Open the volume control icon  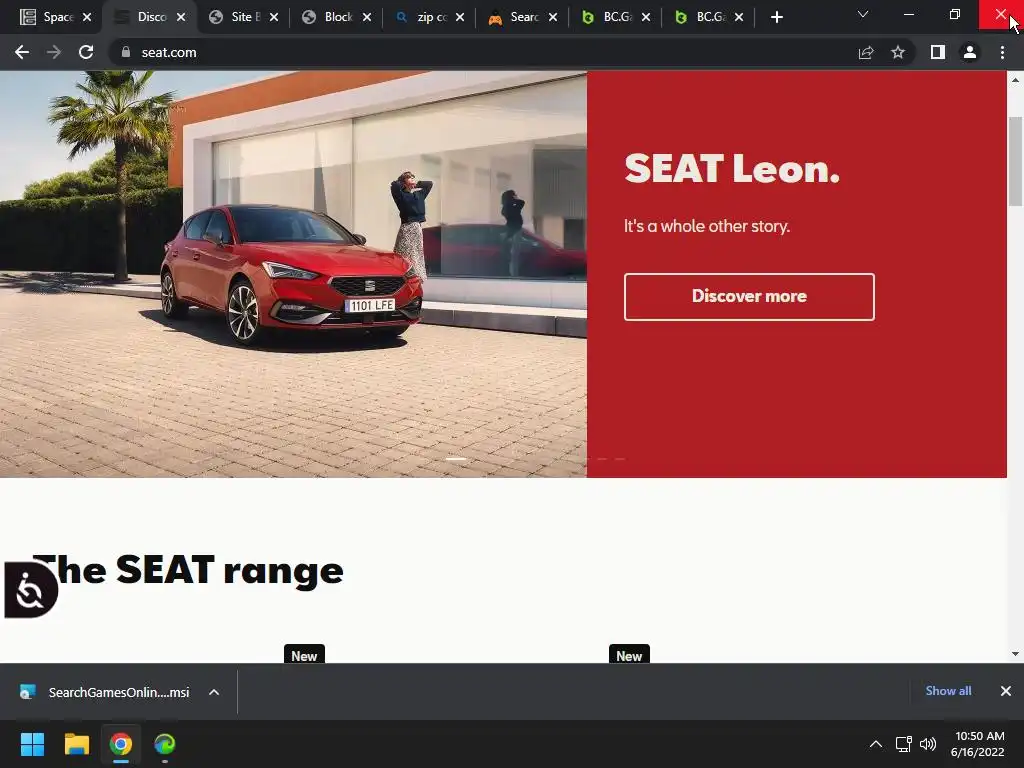928,744
